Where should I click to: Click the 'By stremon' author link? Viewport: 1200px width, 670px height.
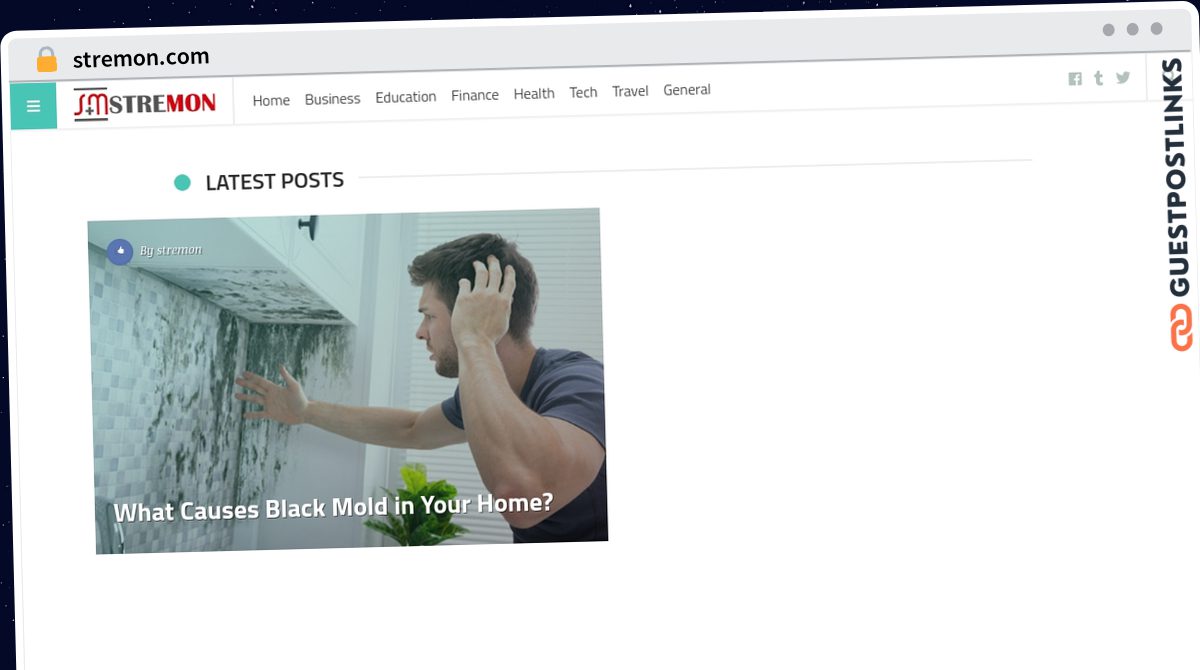click(x=171, y=250)
